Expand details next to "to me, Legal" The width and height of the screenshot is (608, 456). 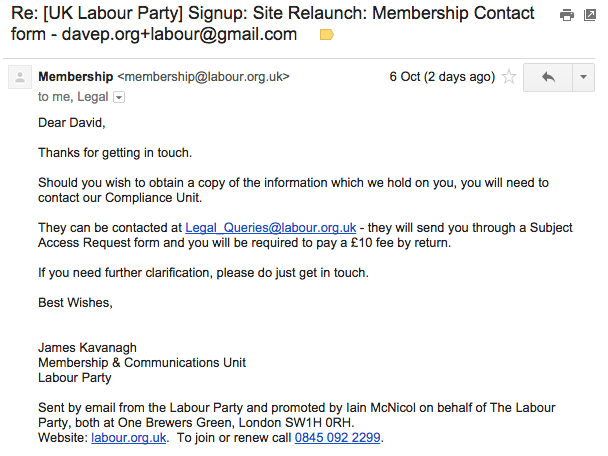click(119, 97)
